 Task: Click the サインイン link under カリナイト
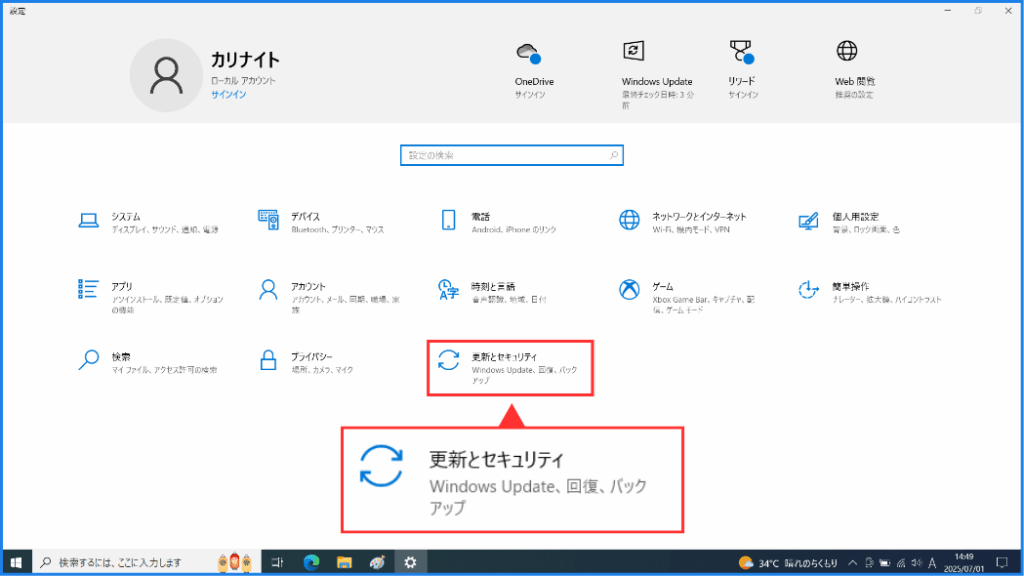pyautogui.click(x=229, y=95)
